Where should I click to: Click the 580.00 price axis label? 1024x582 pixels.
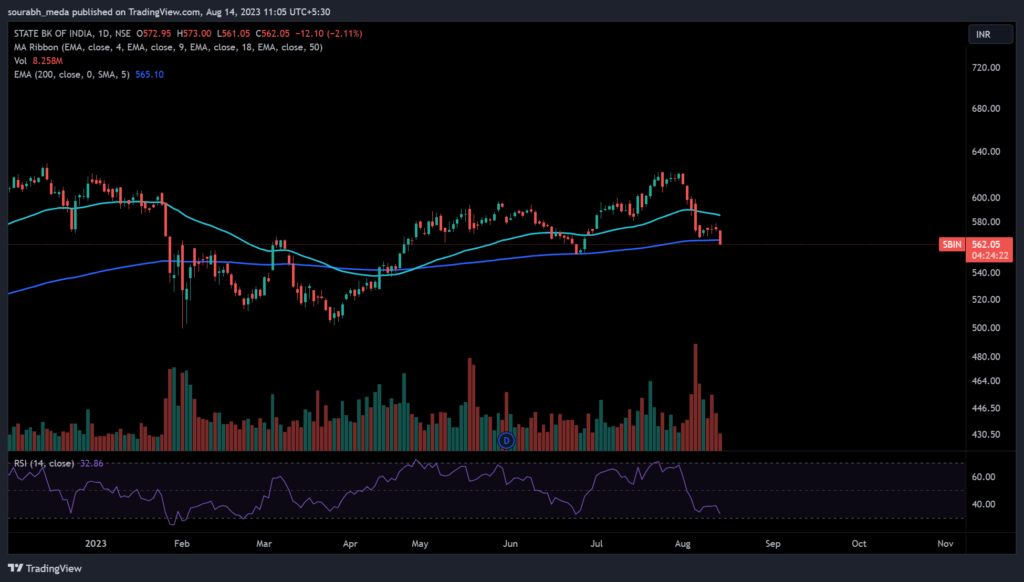tap(985, 222)
